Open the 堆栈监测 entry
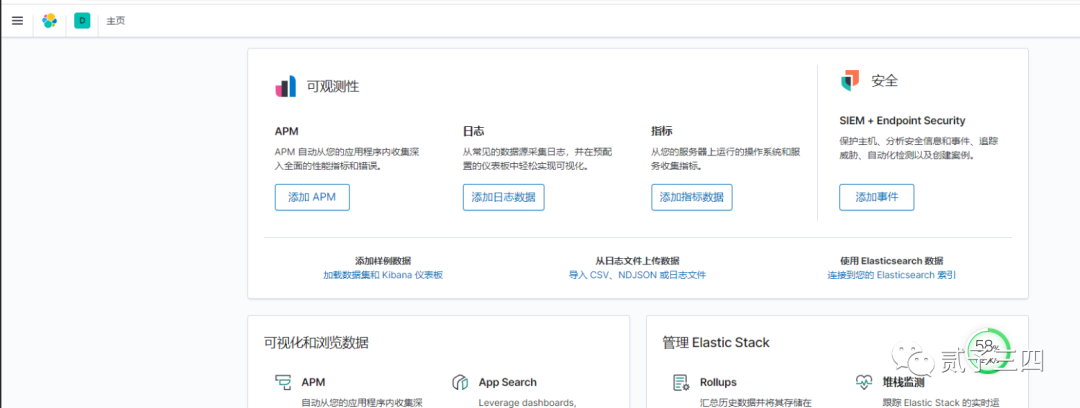 click(x=904, y=382)
